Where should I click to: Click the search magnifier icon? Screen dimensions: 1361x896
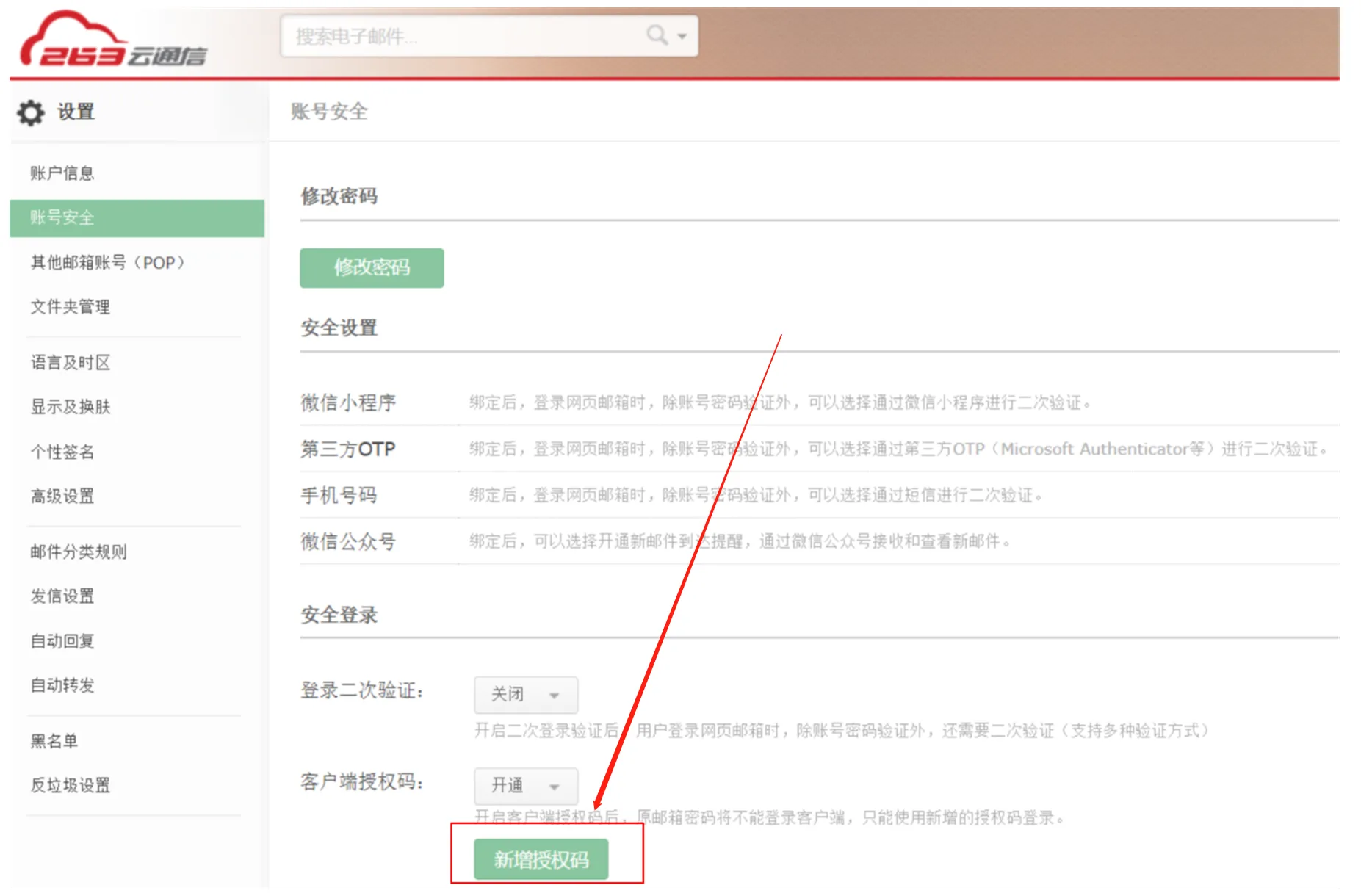point(656,35)
